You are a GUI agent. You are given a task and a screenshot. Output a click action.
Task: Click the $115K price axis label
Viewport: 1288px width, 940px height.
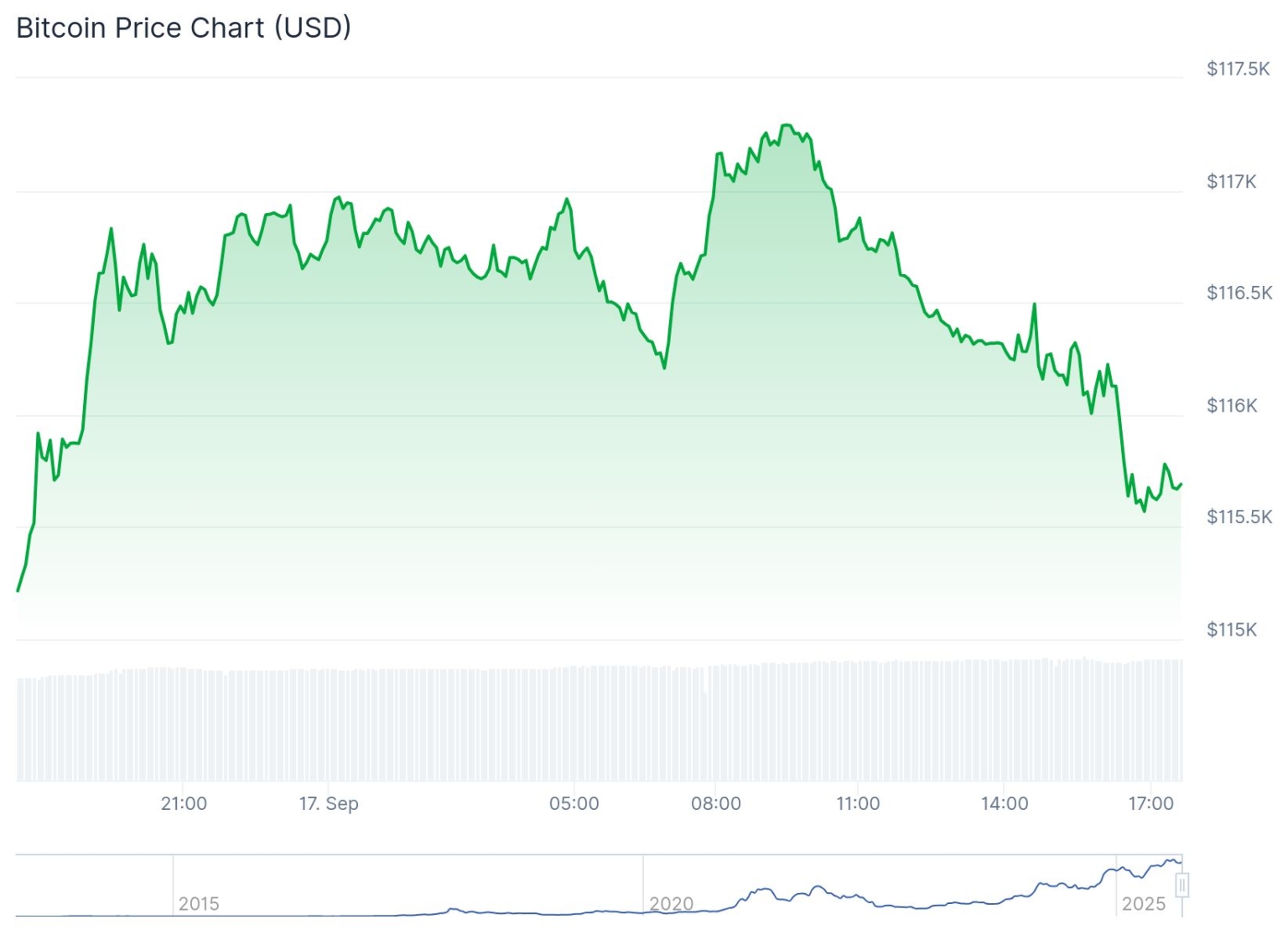click(x=1231, y=630)
